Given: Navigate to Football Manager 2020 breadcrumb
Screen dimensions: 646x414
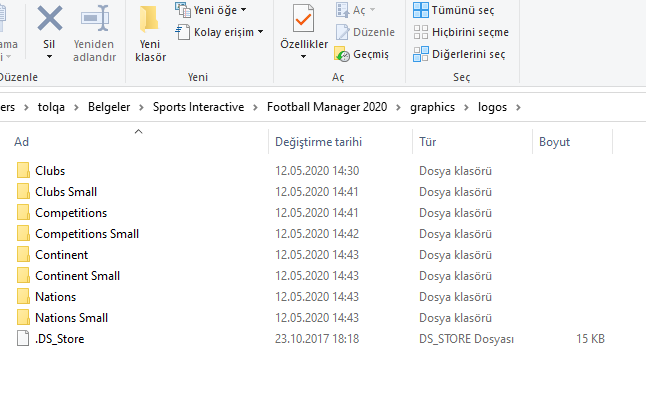Looking at the screenshot, I should [327, 107].
